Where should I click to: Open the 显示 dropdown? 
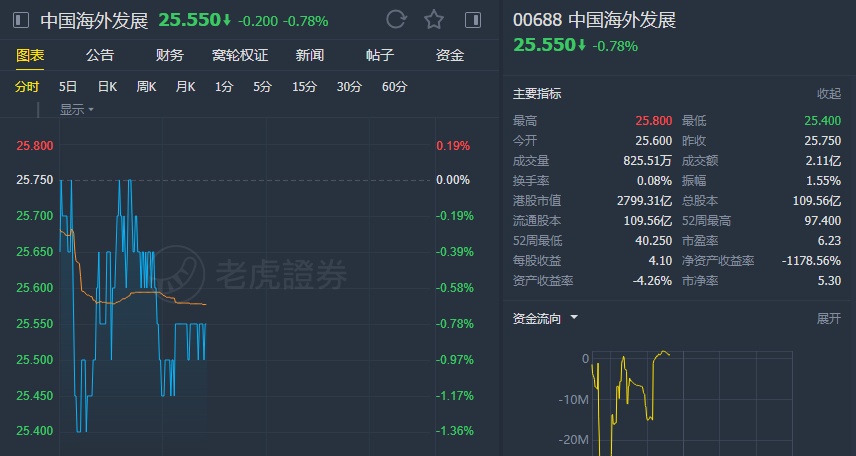point(76,110)
